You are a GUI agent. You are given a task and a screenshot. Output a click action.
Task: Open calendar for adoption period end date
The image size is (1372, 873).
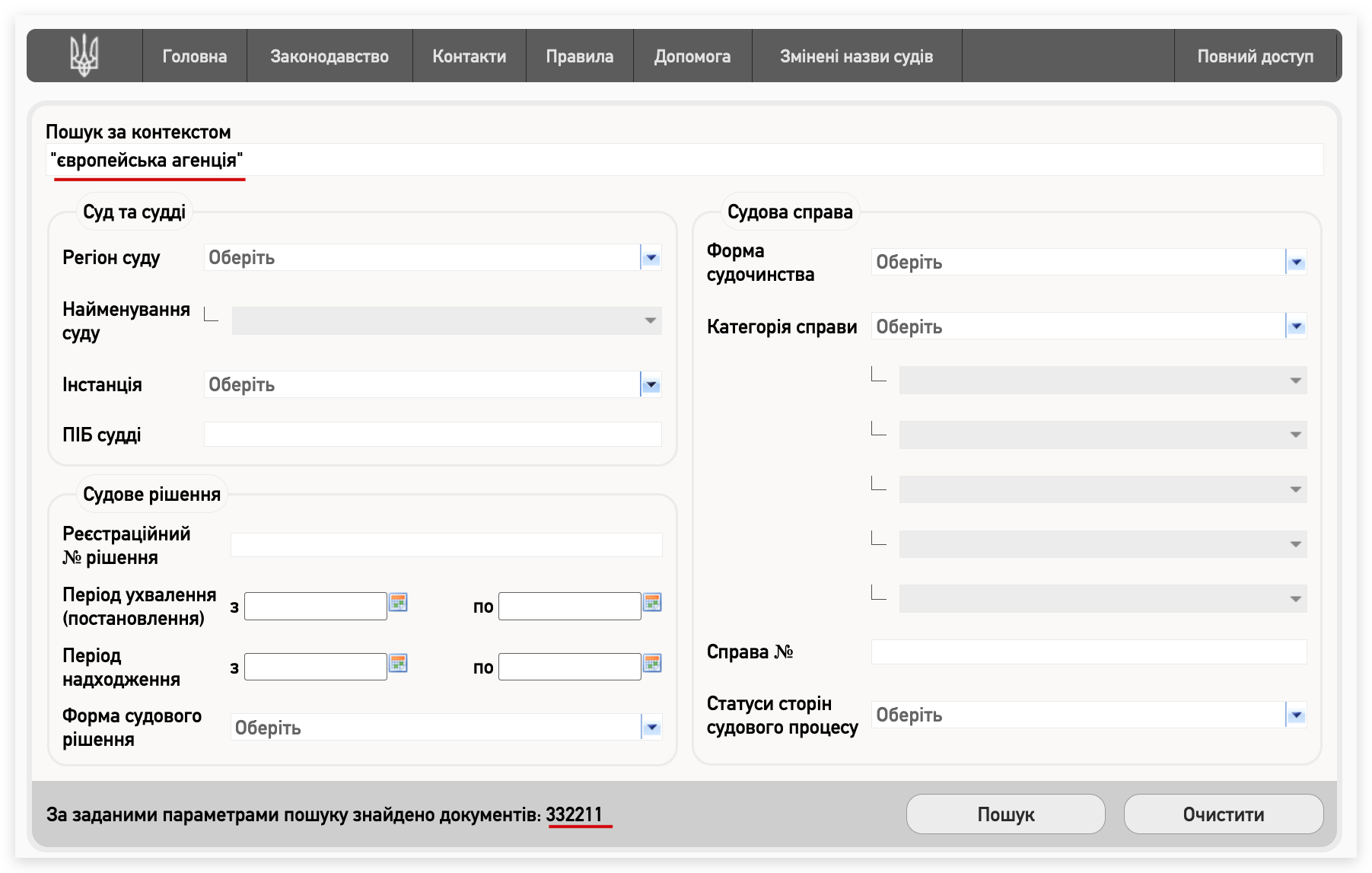point(652,603)
